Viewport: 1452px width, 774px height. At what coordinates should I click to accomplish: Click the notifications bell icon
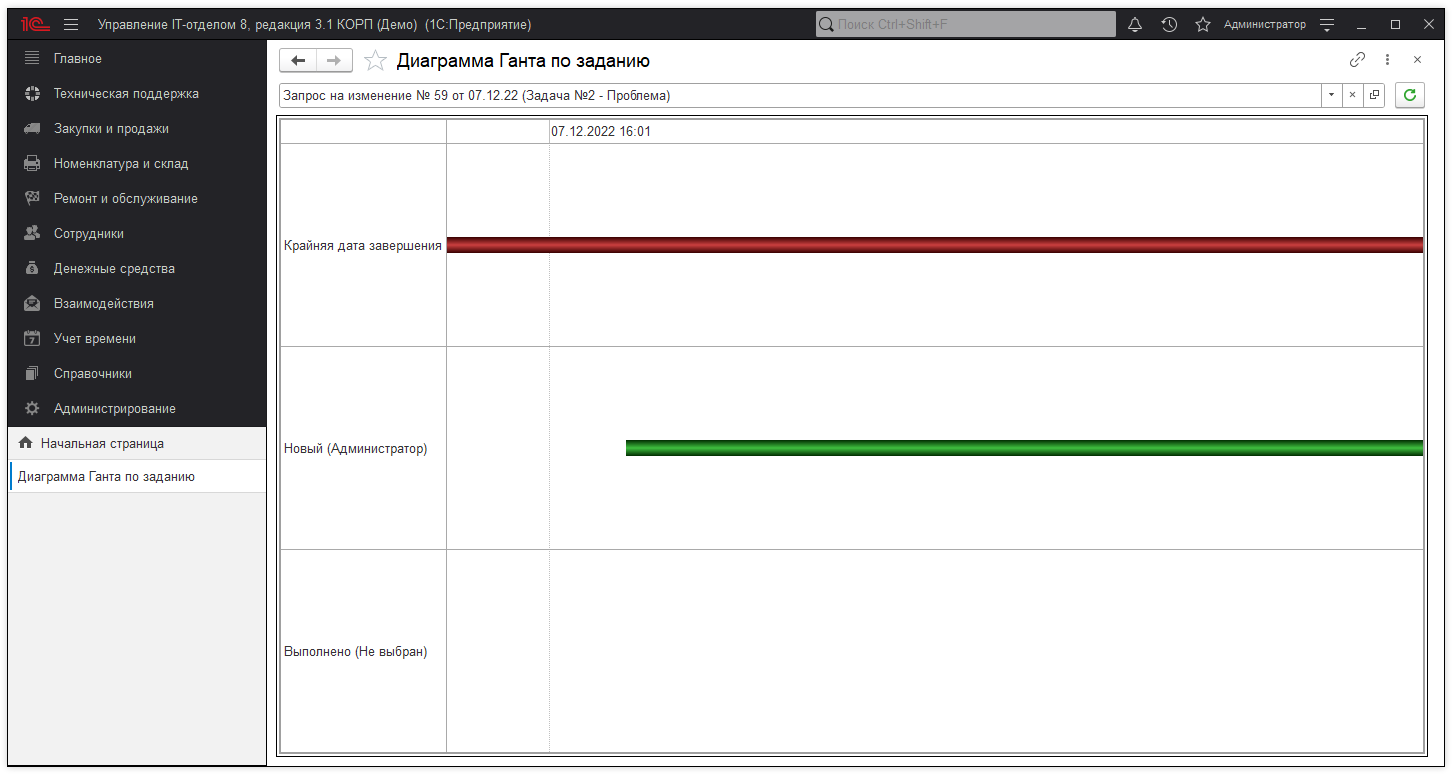click(1135, 24)
